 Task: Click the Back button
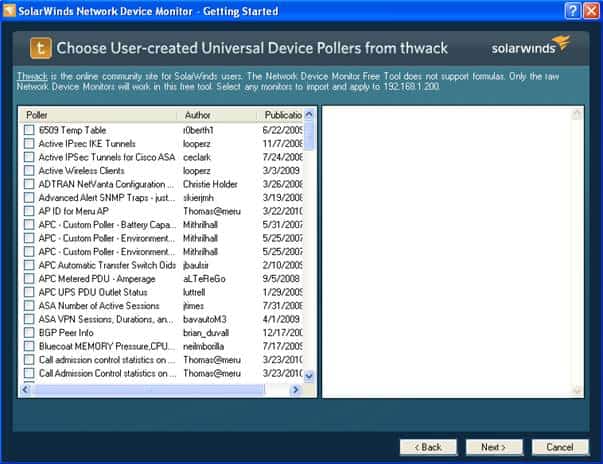(x=428, y=447)
